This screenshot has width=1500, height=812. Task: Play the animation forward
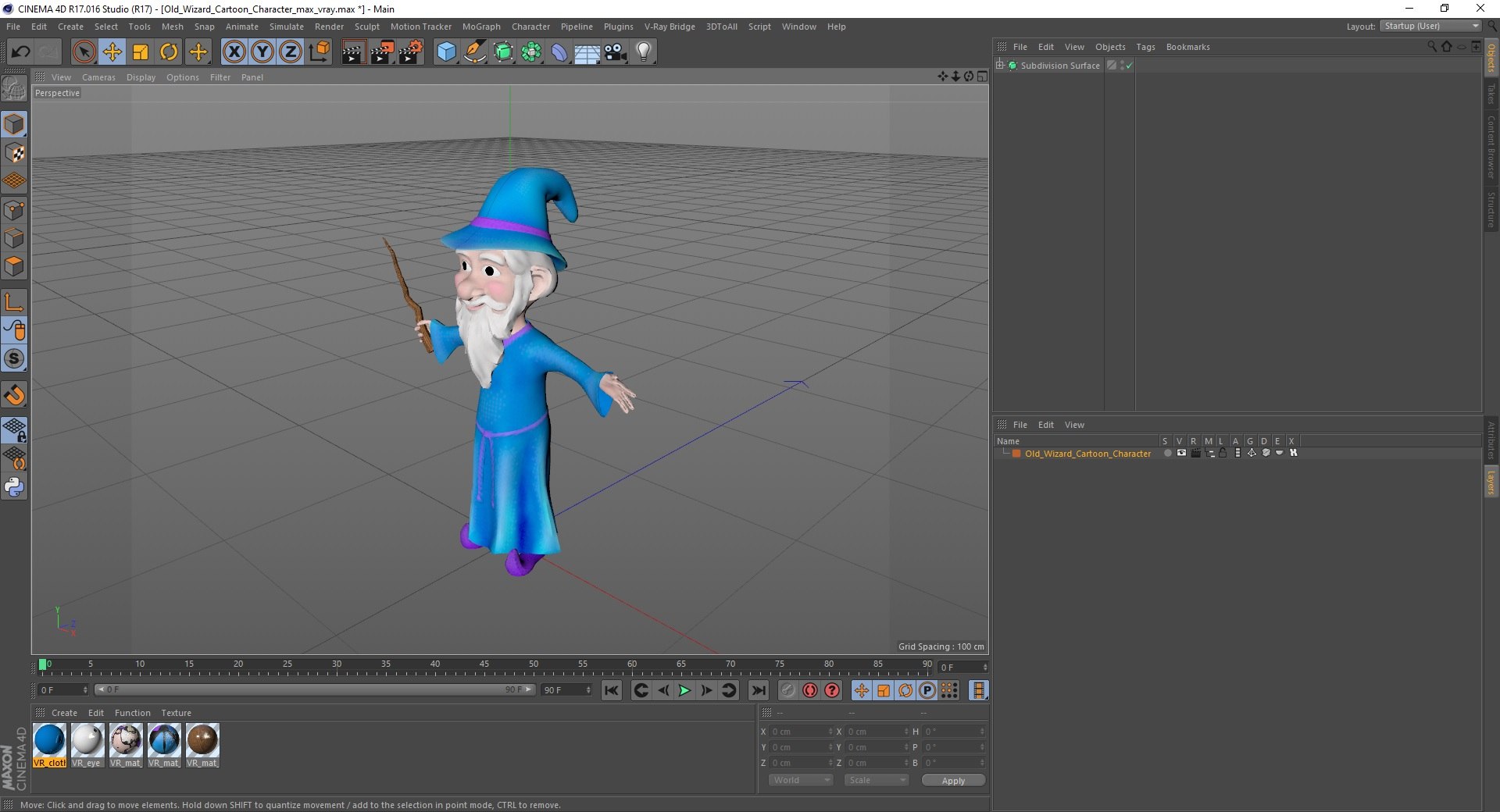(684, 690)
